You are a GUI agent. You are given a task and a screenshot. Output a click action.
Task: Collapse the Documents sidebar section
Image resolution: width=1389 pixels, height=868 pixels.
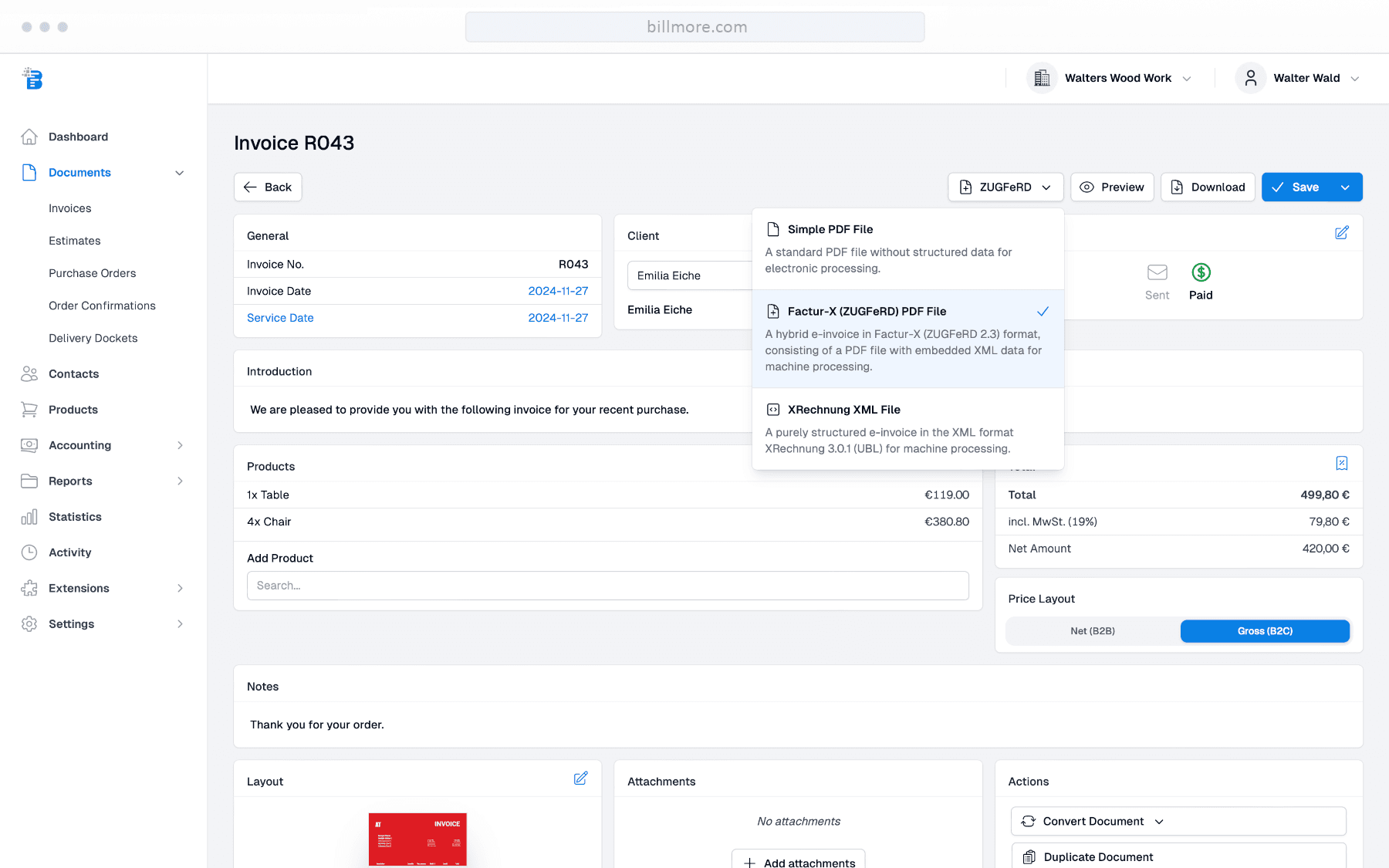point(180,173)
